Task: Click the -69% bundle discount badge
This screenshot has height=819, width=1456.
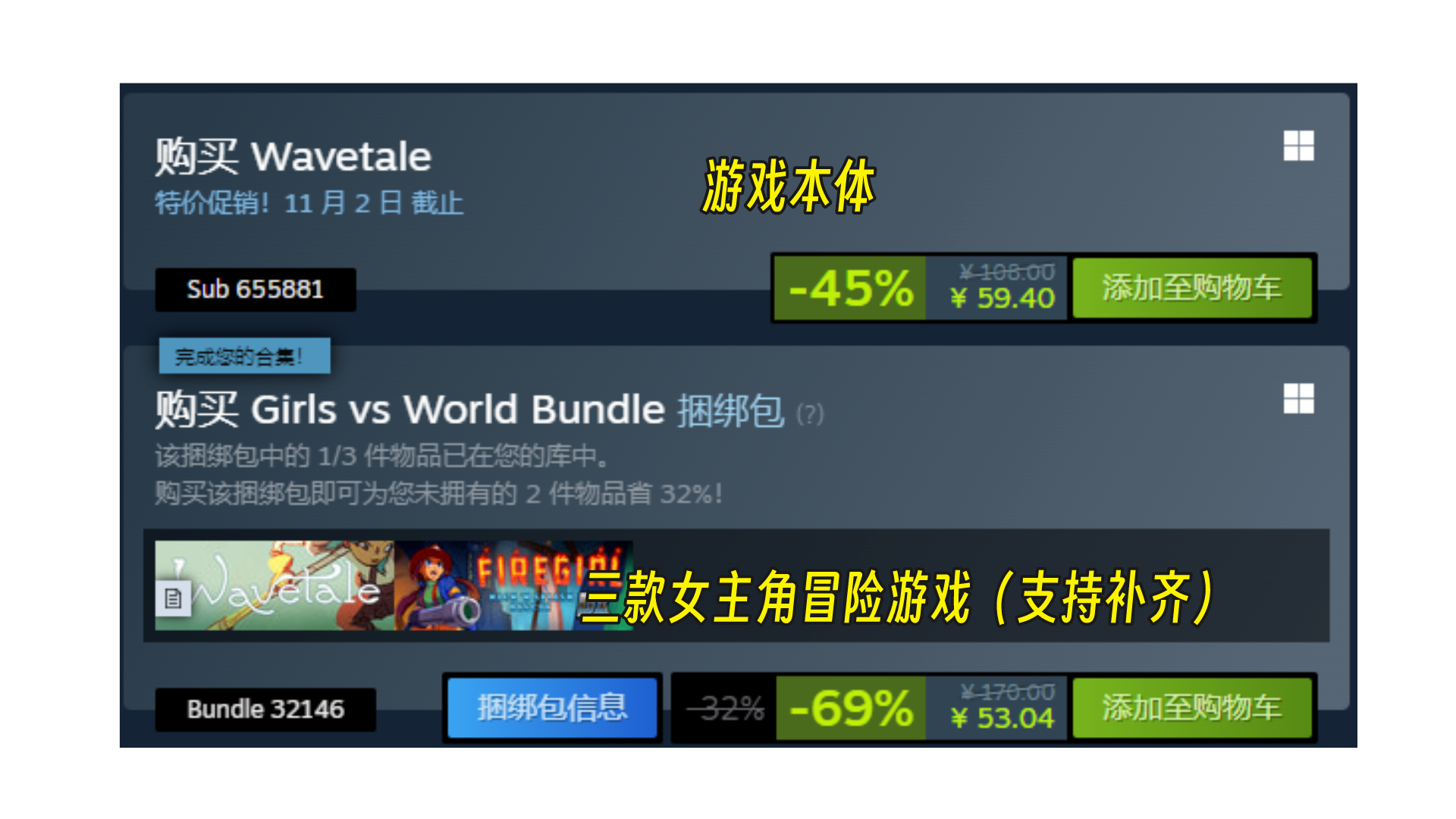Action: 851,708
